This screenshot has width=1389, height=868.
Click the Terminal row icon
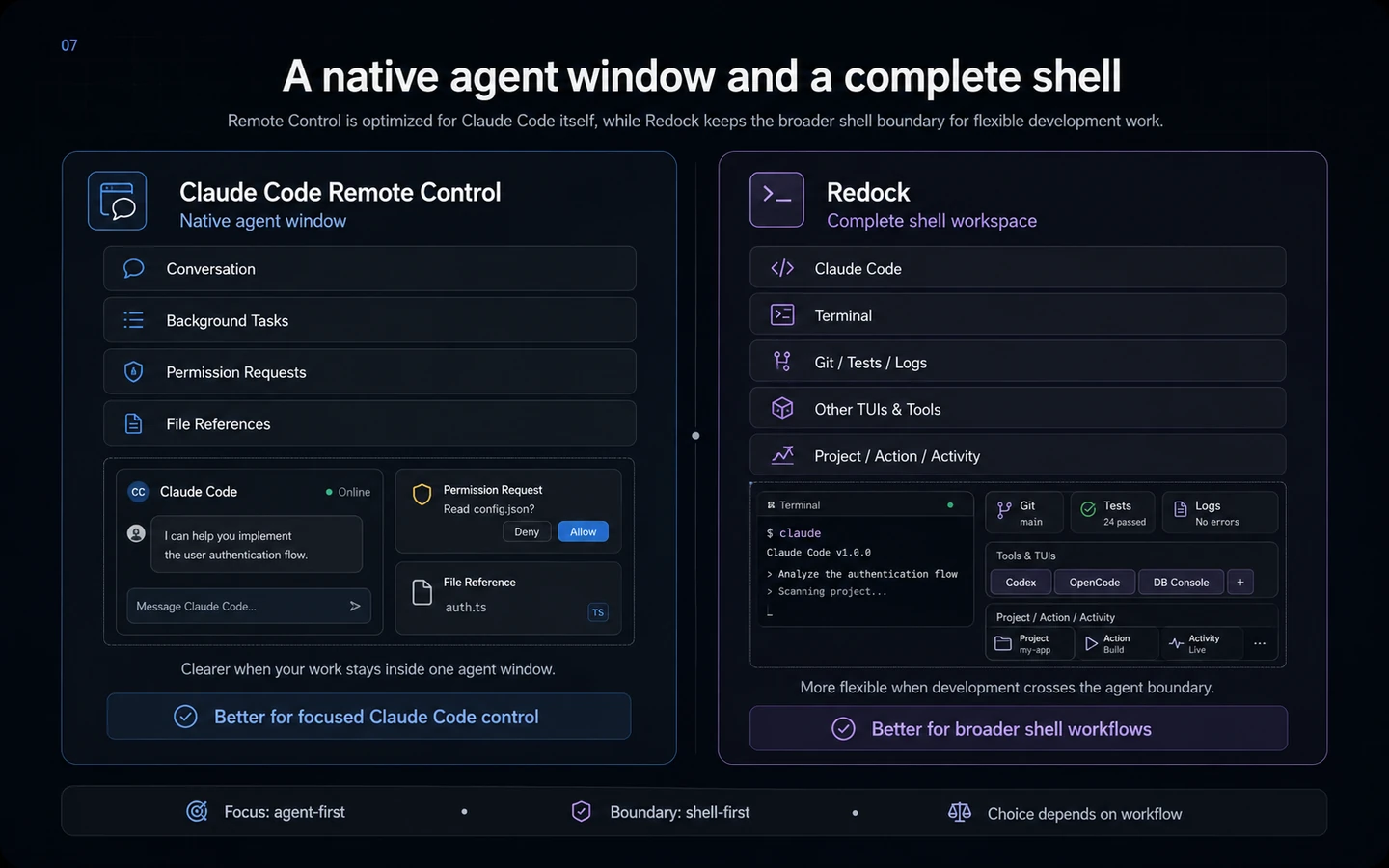click(782, 314)
